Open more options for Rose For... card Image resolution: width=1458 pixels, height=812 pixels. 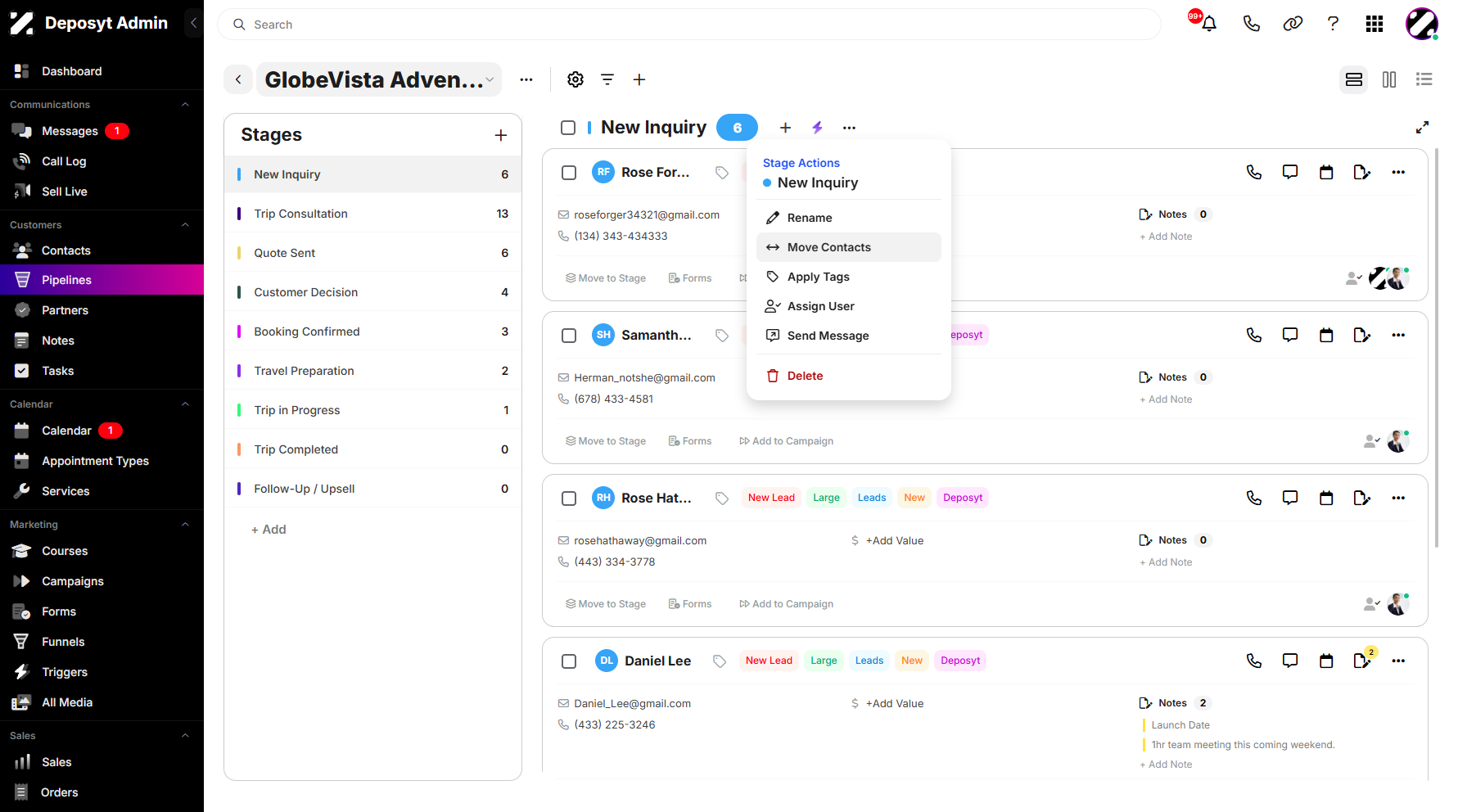[x=1398, y=172]
